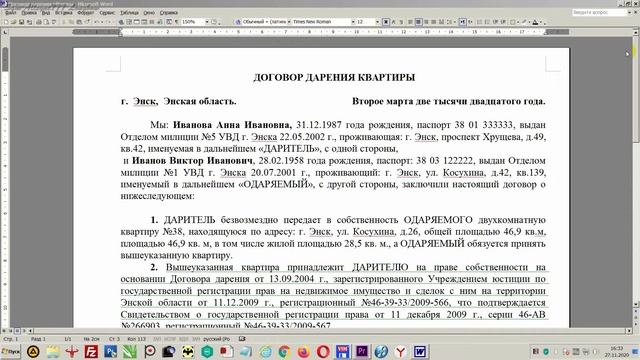Click the tab-stop selector at ruler's left

point(5,32)
